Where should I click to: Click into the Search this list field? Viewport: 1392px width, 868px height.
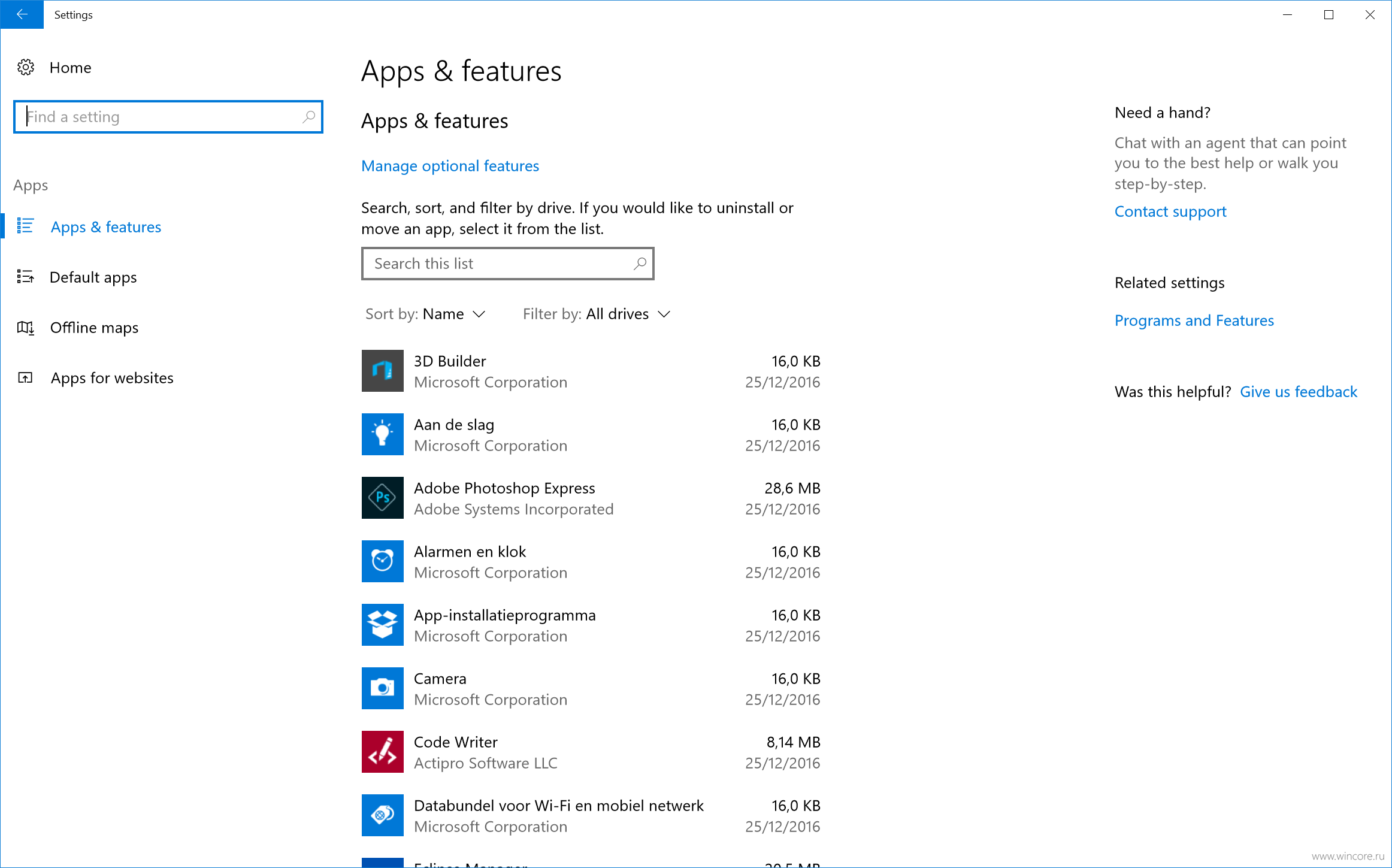(508, 264)
